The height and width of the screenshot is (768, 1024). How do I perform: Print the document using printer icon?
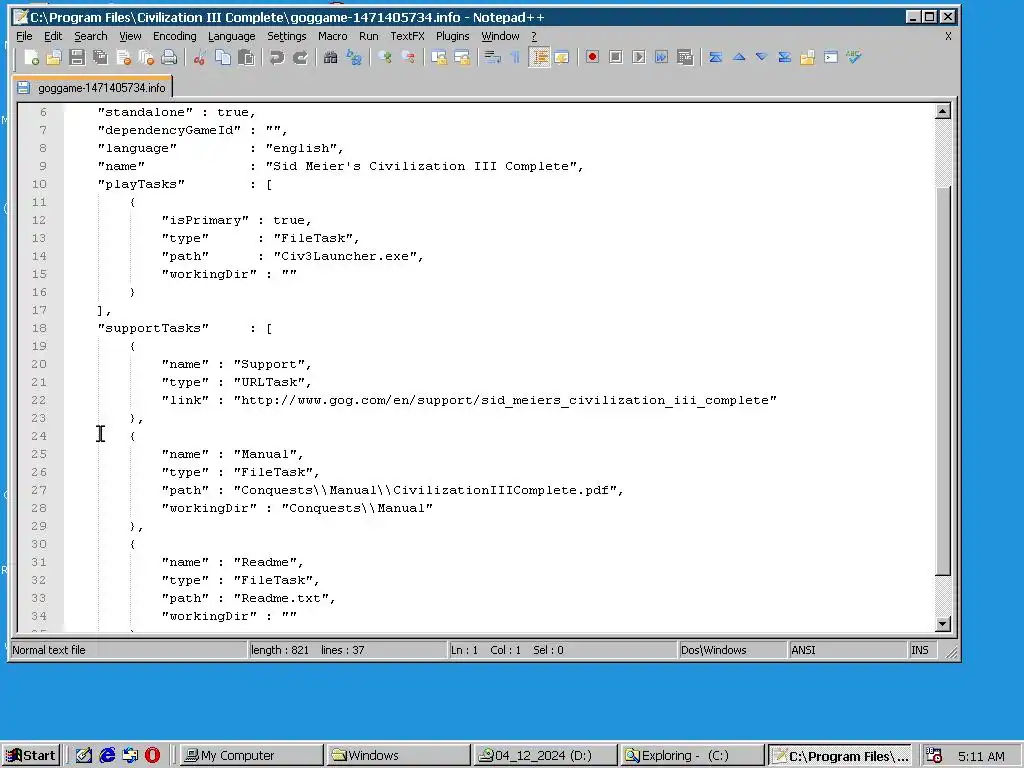(169, 57)
